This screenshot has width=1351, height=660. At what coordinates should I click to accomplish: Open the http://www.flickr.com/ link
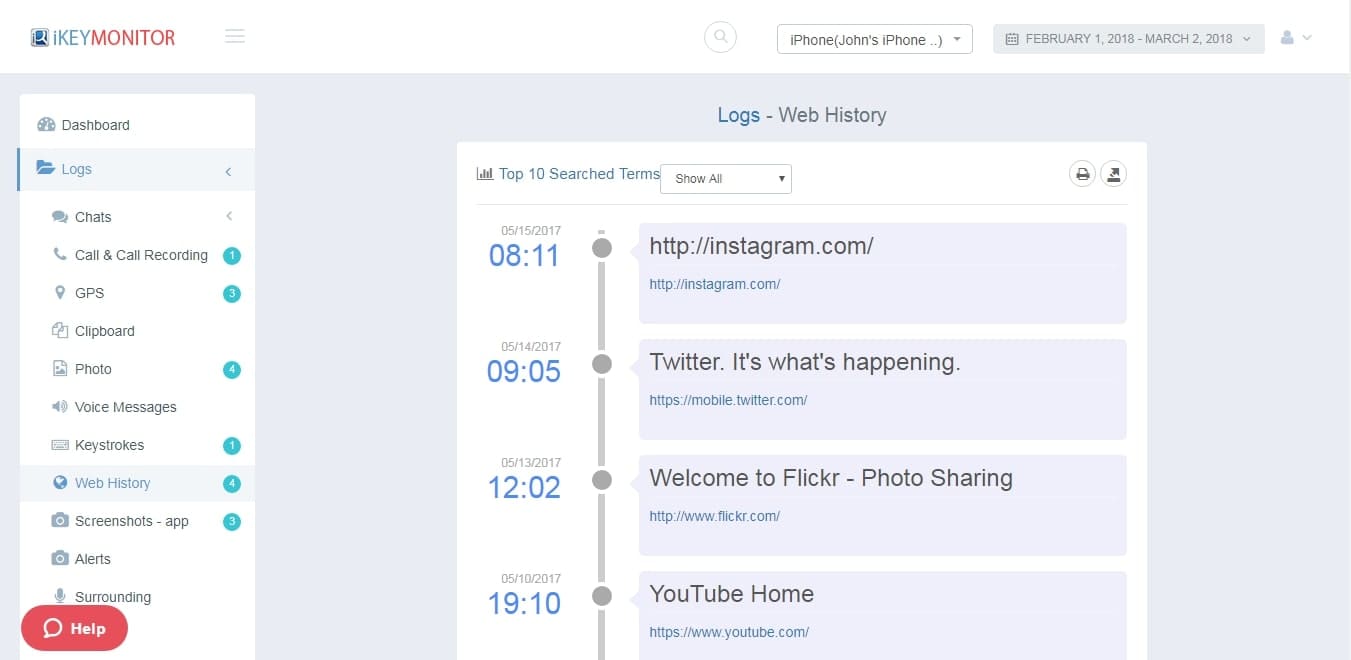[x=714, y=516]
